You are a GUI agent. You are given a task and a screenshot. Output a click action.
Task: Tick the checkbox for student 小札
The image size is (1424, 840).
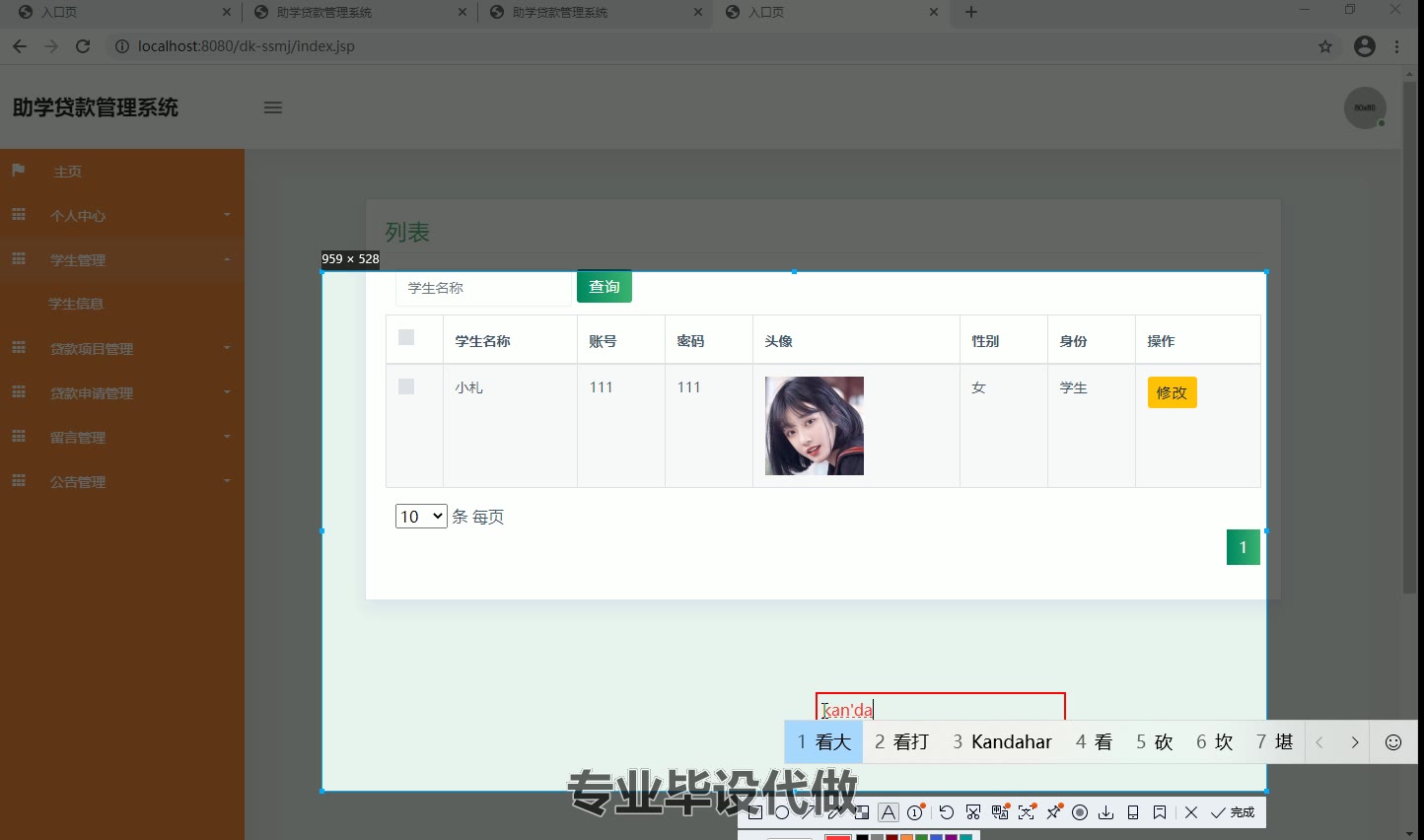[406, 386]
